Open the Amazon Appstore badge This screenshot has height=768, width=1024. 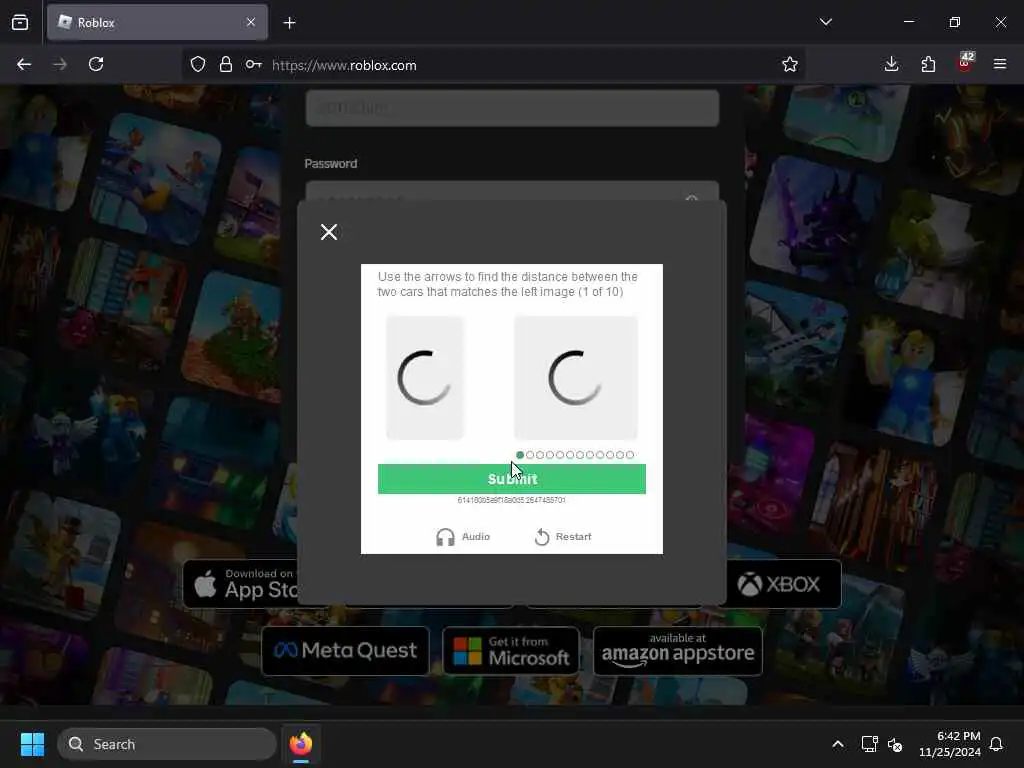[x=678, y=650]
